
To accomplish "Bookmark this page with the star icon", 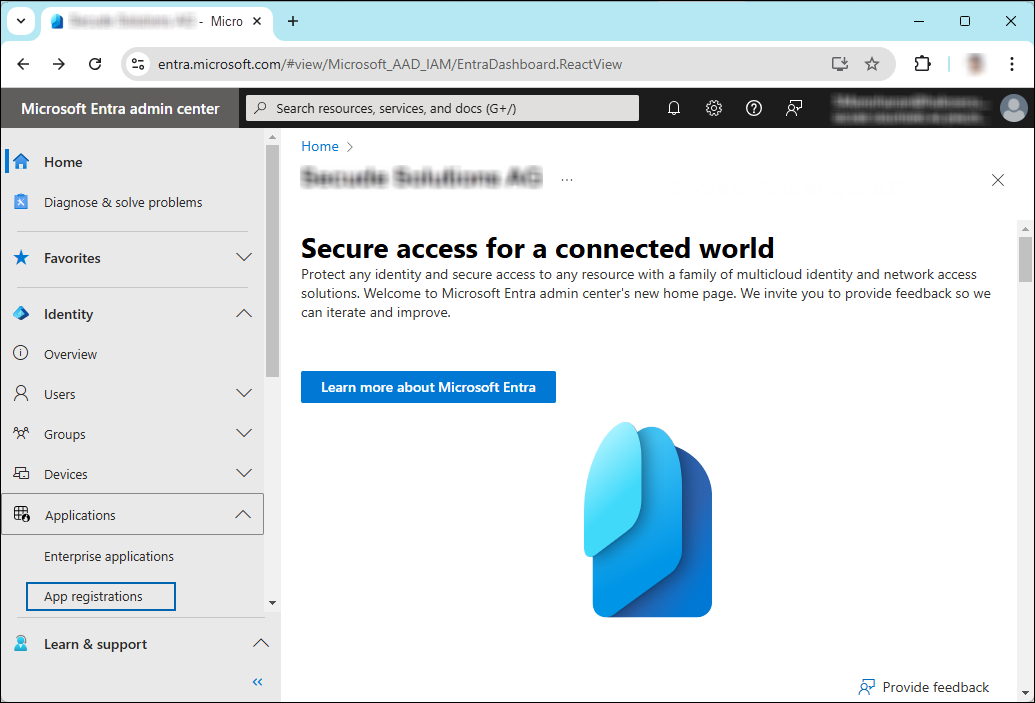I will (872, 64).
